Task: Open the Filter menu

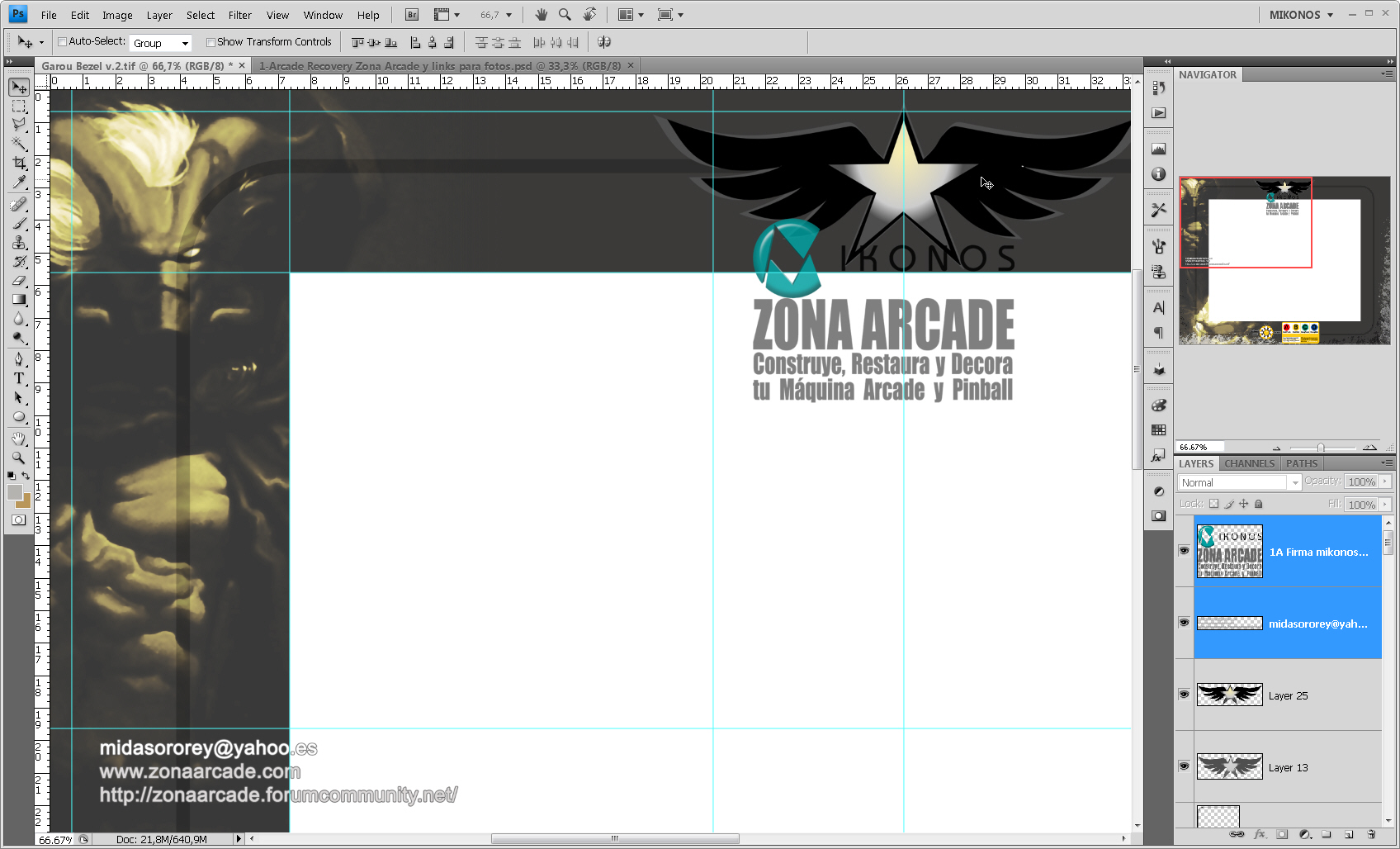Action: (239, 15)
